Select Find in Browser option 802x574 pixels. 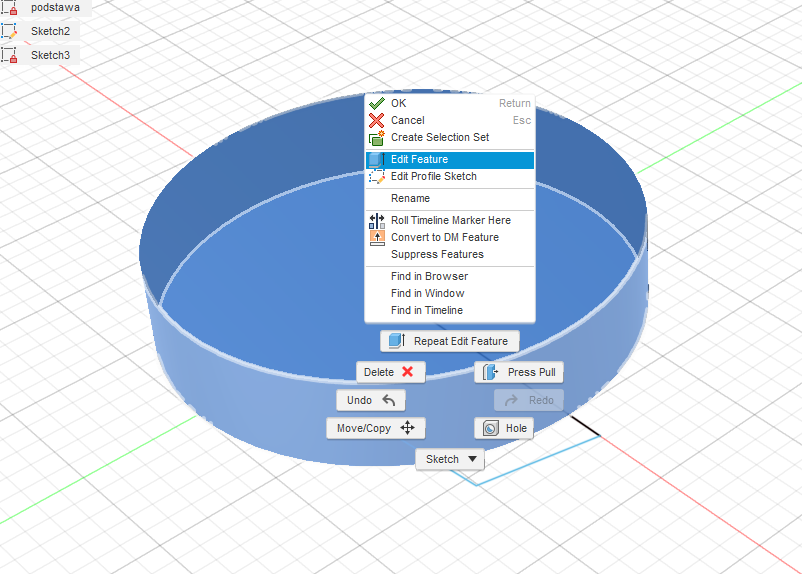coord(429,276)
